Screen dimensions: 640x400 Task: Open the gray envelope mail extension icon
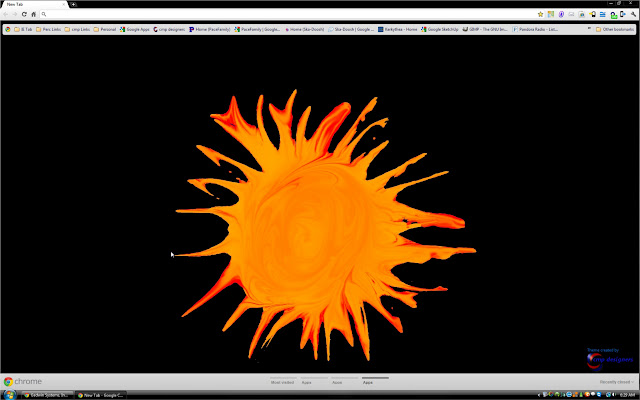tap(571, 14)
